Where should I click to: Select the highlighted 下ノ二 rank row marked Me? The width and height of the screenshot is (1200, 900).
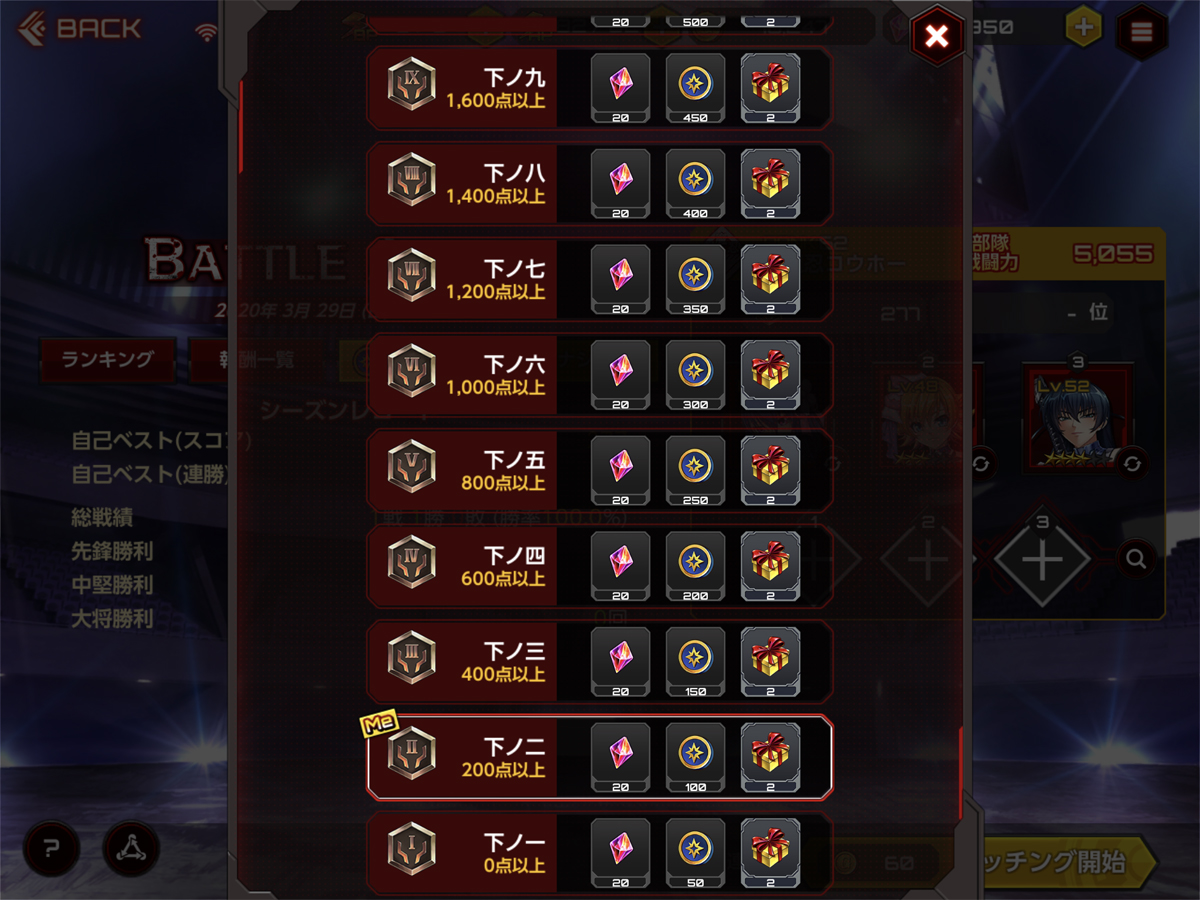click(x=599, y=757)
